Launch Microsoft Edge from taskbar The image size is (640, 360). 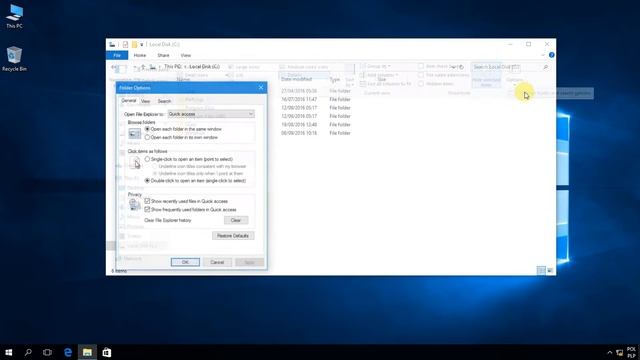[x=68, y=352]
